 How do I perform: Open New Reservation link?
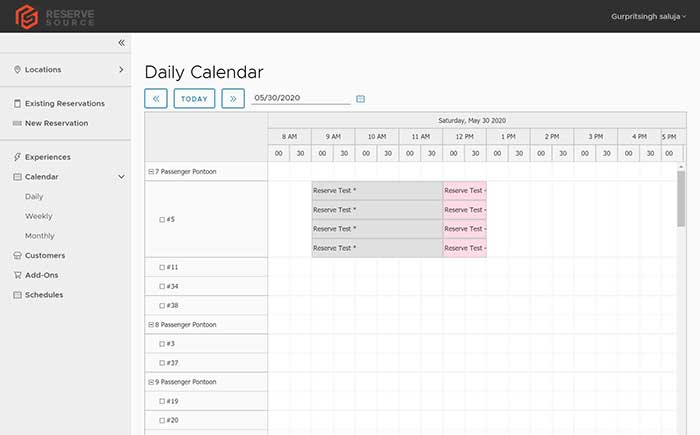tap(56, 123)
